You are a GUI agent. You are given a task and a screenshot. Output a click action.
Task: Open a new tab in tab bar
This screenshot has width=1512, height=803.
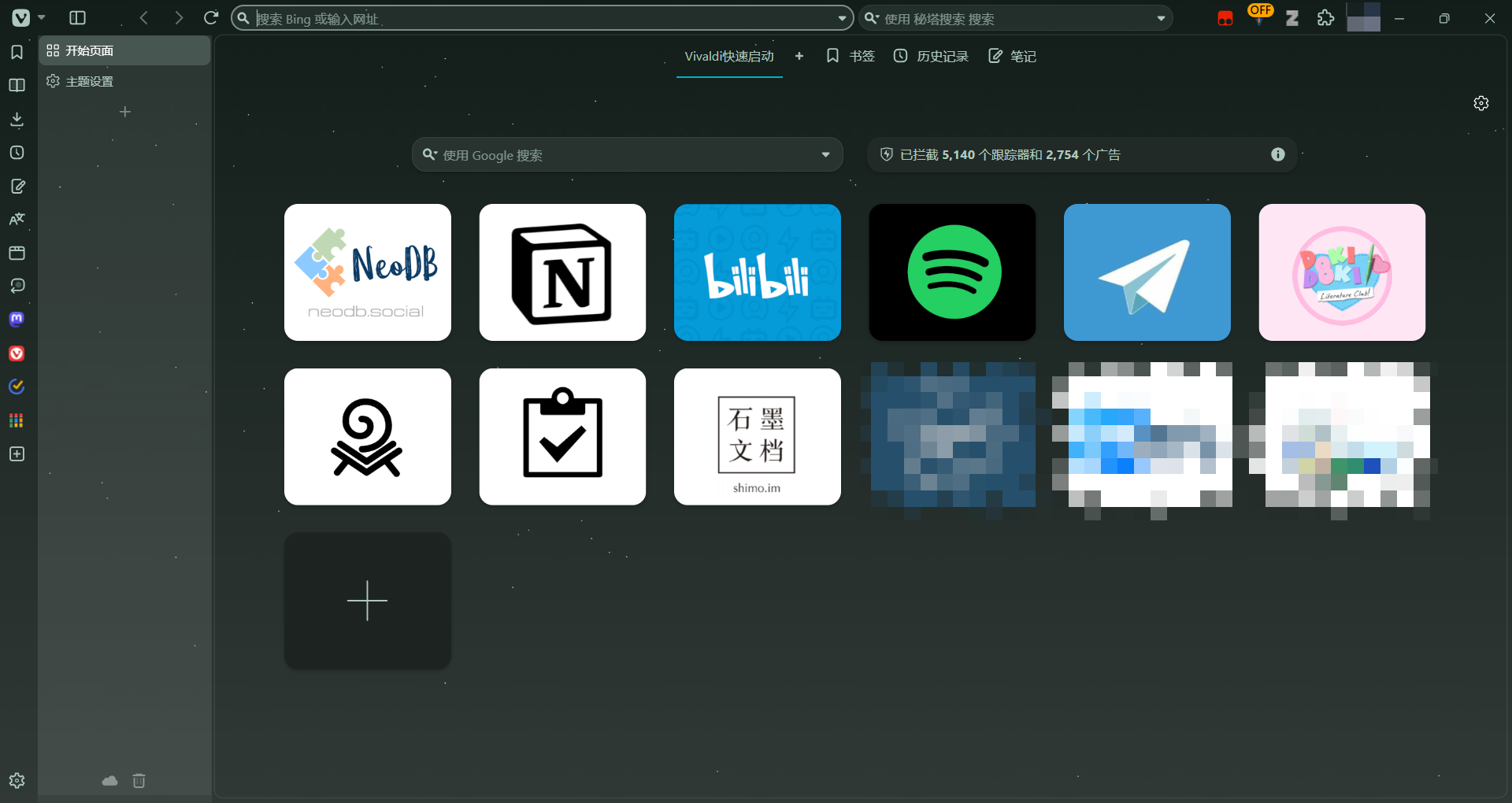124,112
